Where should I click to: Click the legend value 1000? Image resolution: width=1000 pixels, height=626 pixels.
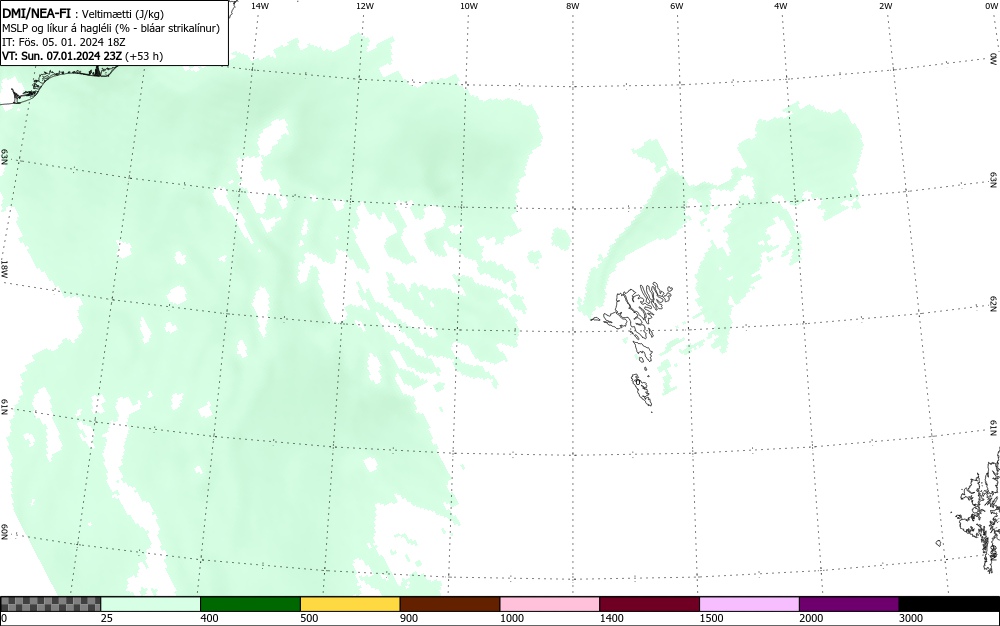511,618
